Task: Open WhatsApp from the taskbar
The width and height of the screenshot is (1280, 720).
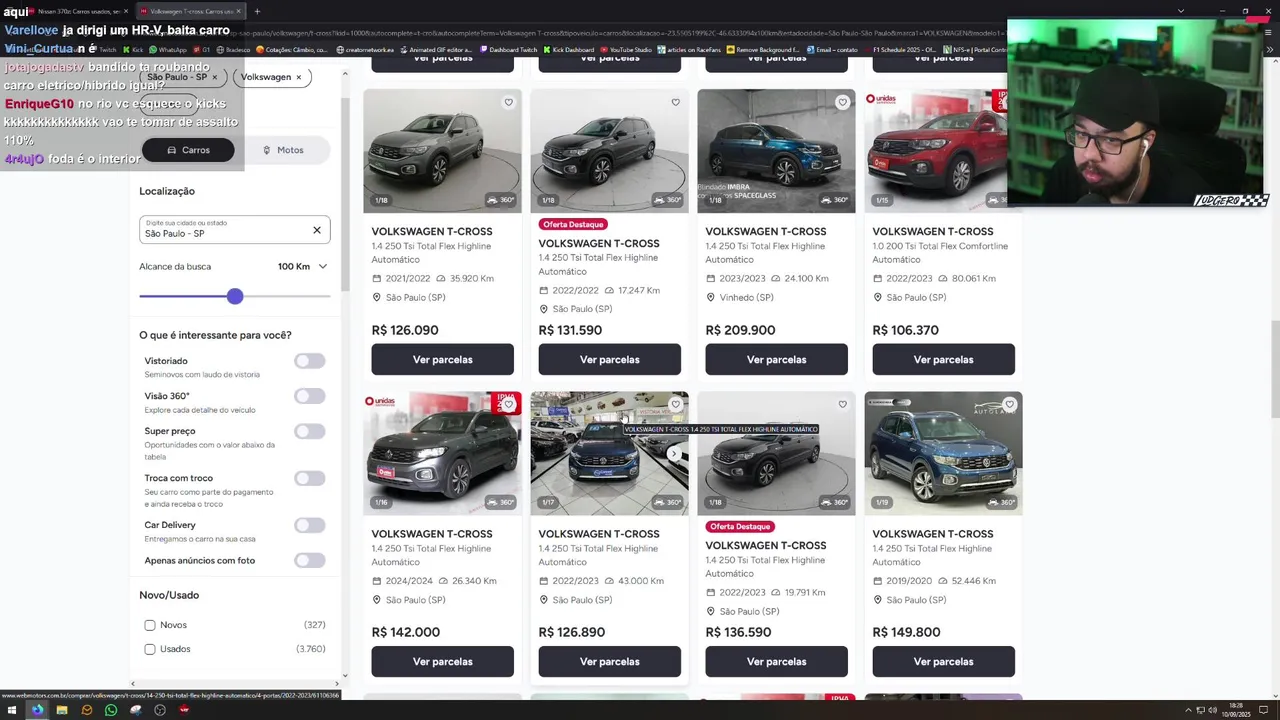Action: 111,710
